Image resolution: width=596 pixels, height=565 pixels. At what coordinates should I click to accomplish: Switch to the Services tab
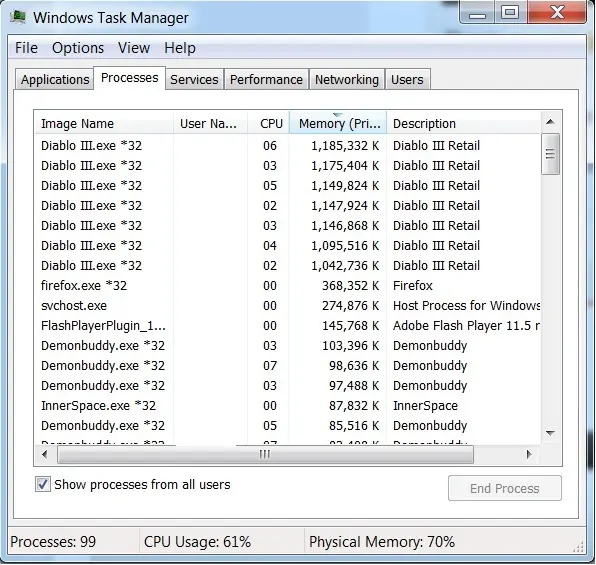click(x=194, y=79)
